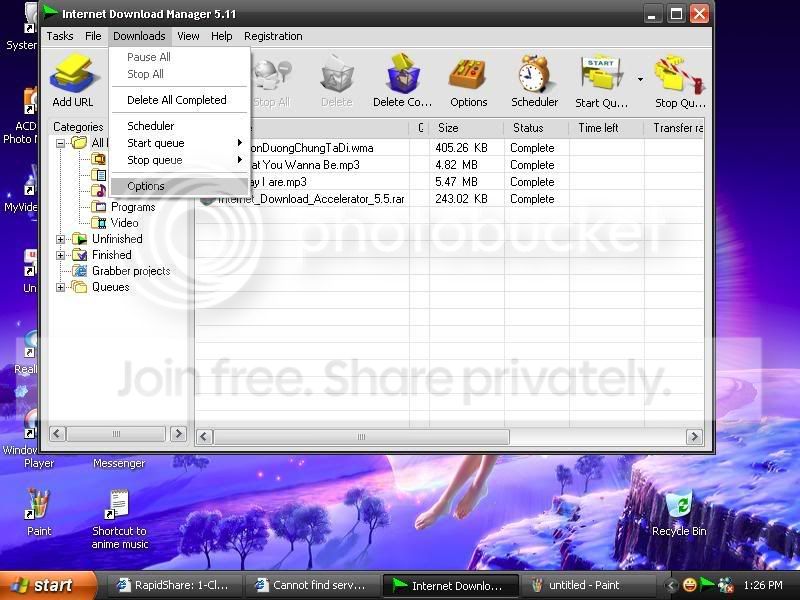800x600 pixels.
Task: Open Start Queue dropdown arrow in toolbar
Action: [x=640, y=79]
